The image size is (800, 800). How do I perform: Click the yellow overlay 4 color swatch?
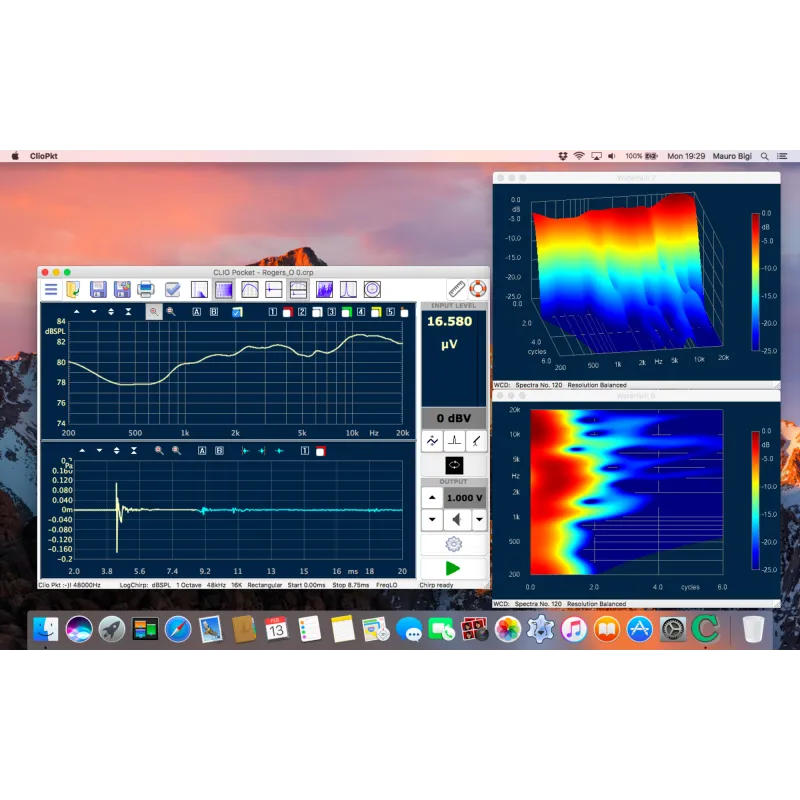point(376,312)
